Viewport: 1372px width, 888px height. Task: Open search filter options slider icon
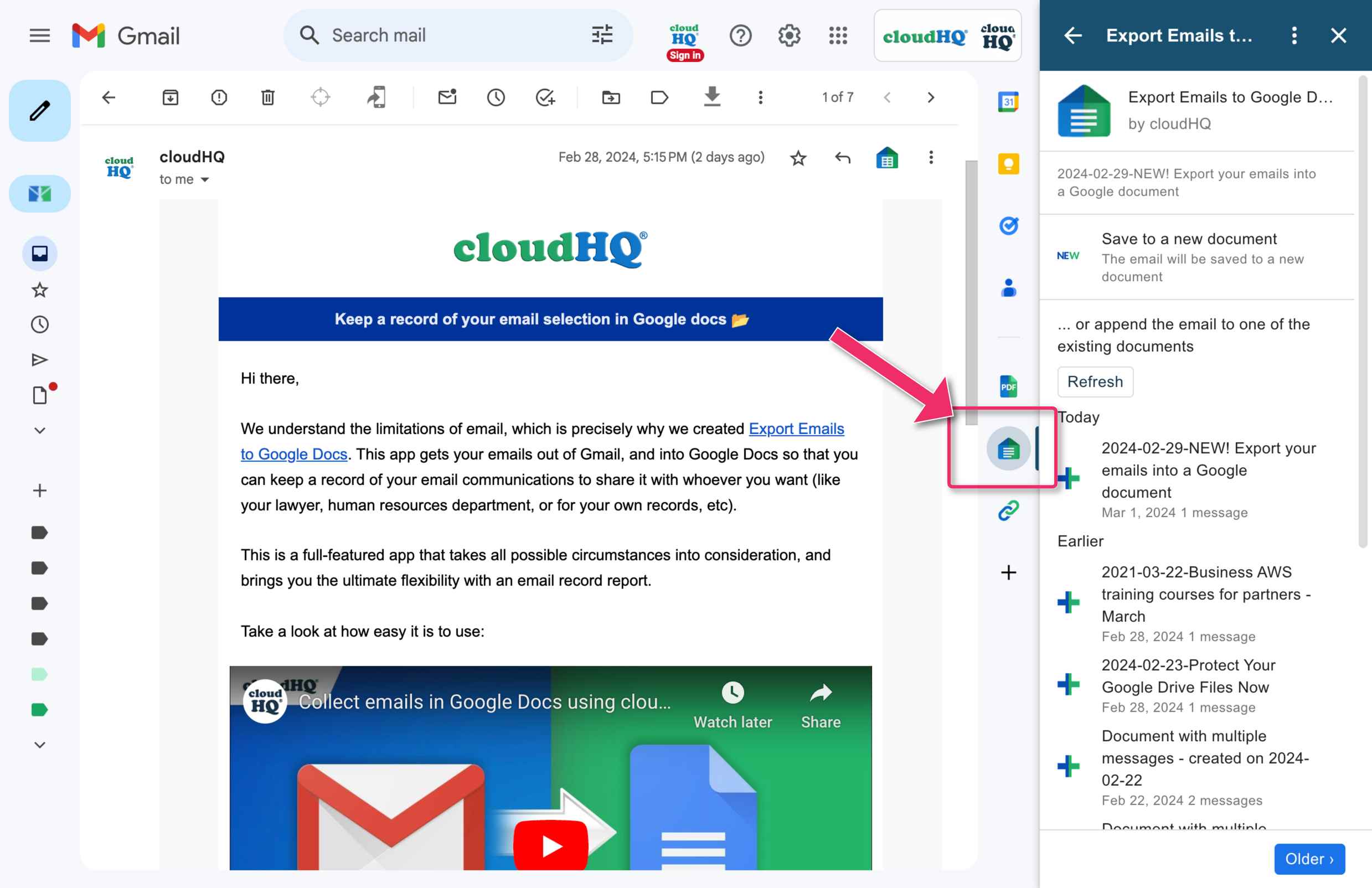click(x=602, y=35)
